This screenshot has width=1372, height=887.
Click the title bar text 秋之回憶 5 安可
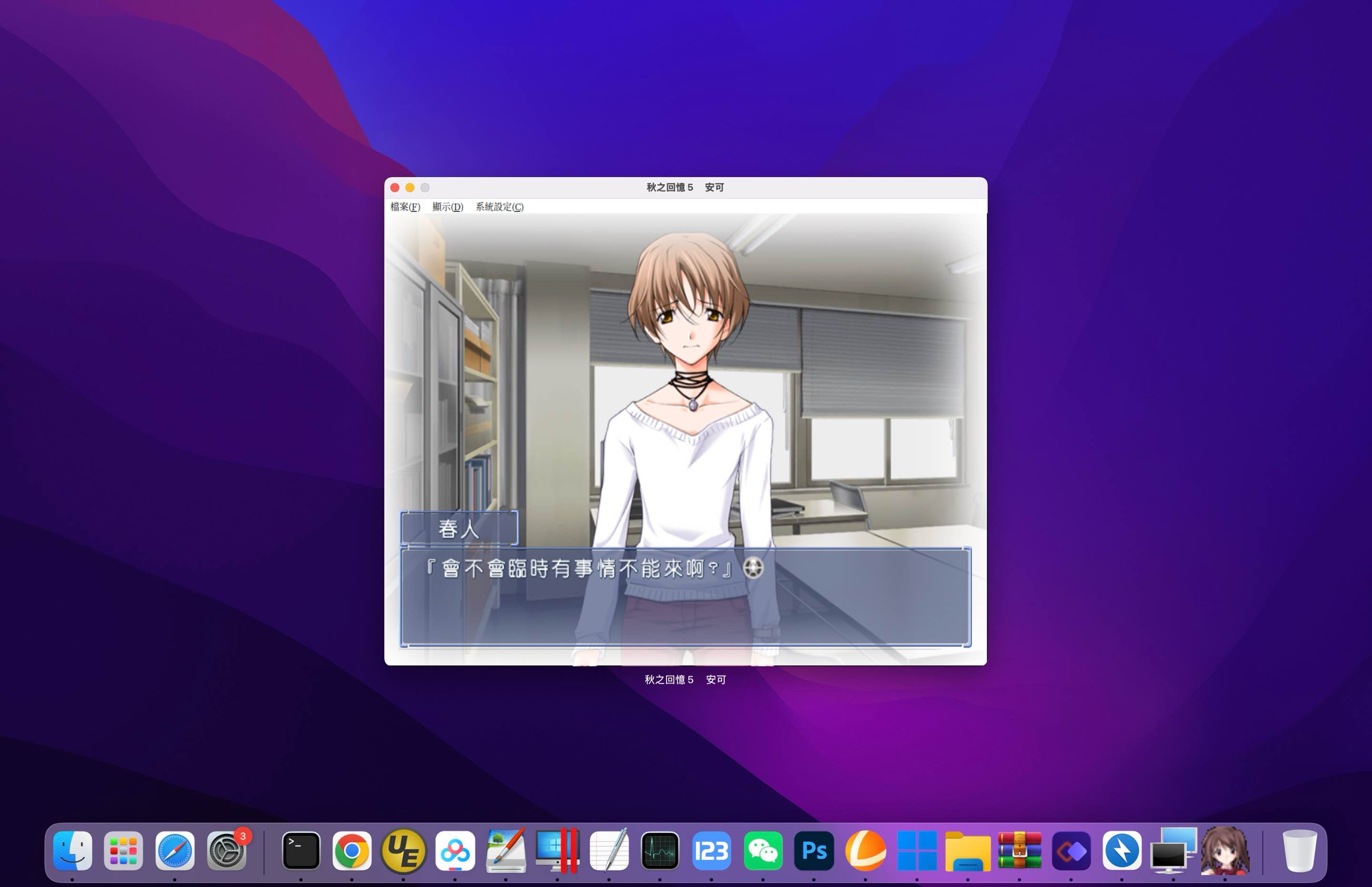[x=685, y=187]
